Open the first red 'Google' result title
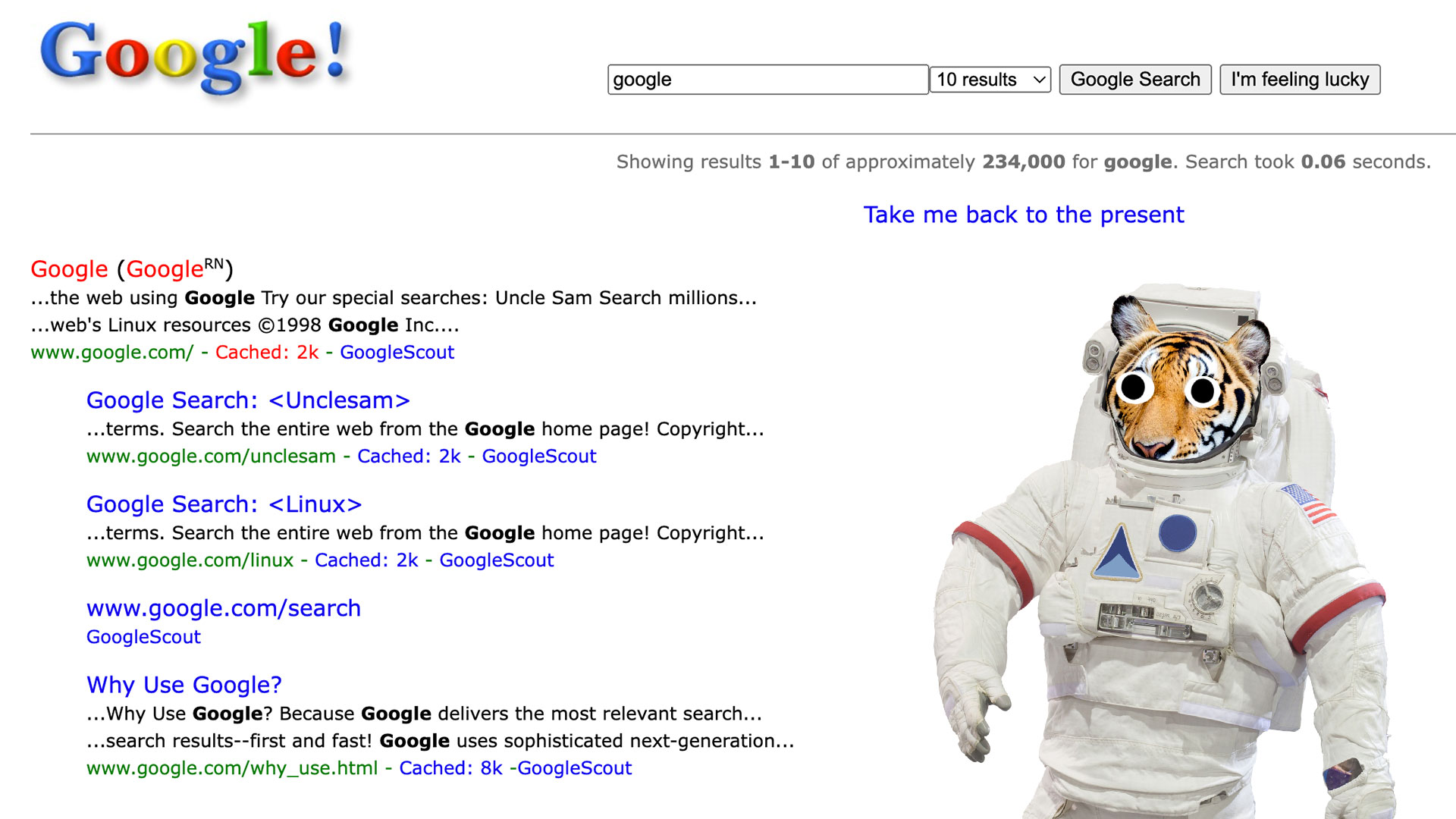The height and width of the screenshot is (819, 1456). [x=69, y=269]
